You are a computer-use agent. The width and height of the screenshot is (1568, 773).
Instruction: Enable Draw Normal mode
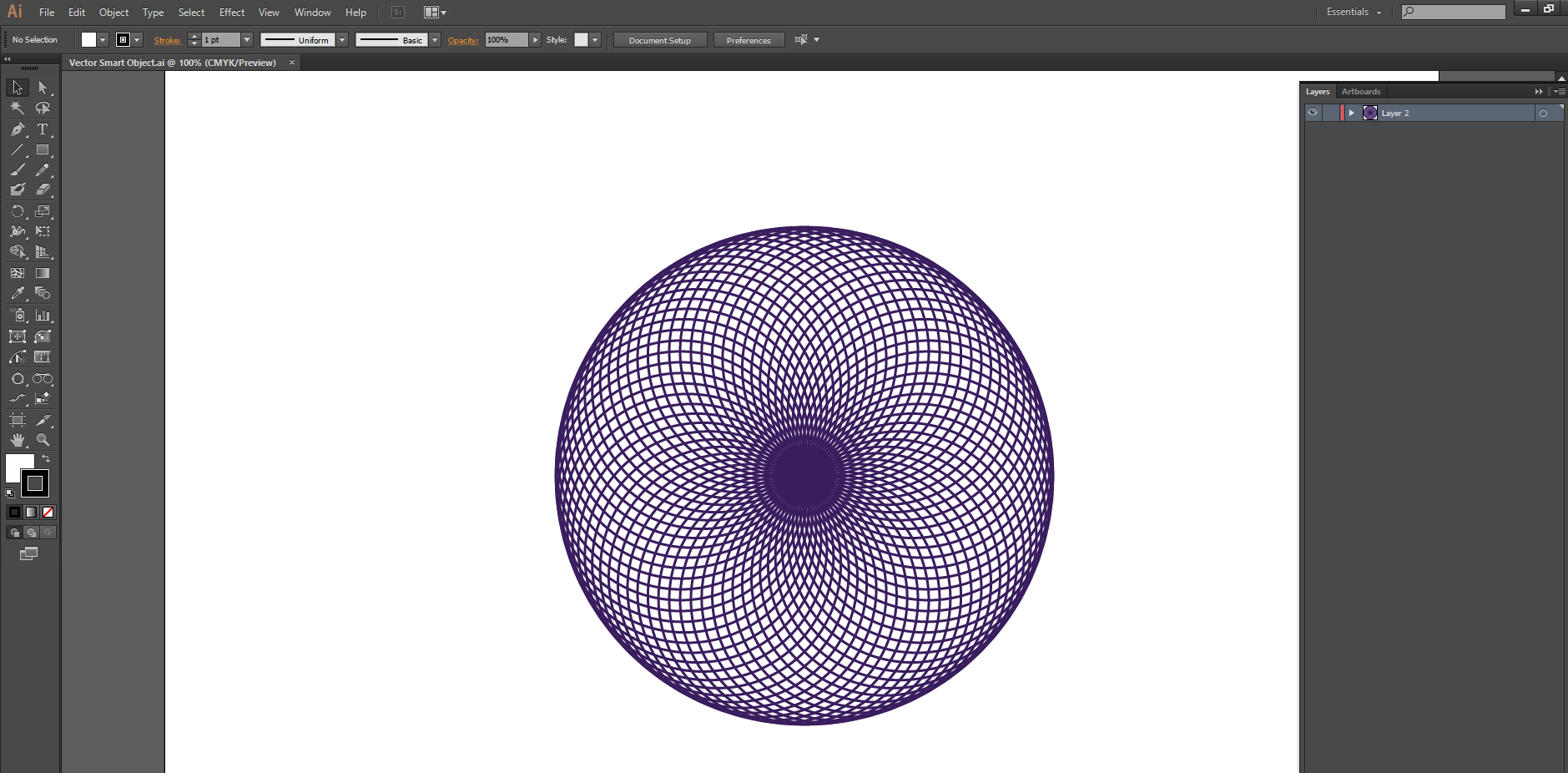coord(14,532)
